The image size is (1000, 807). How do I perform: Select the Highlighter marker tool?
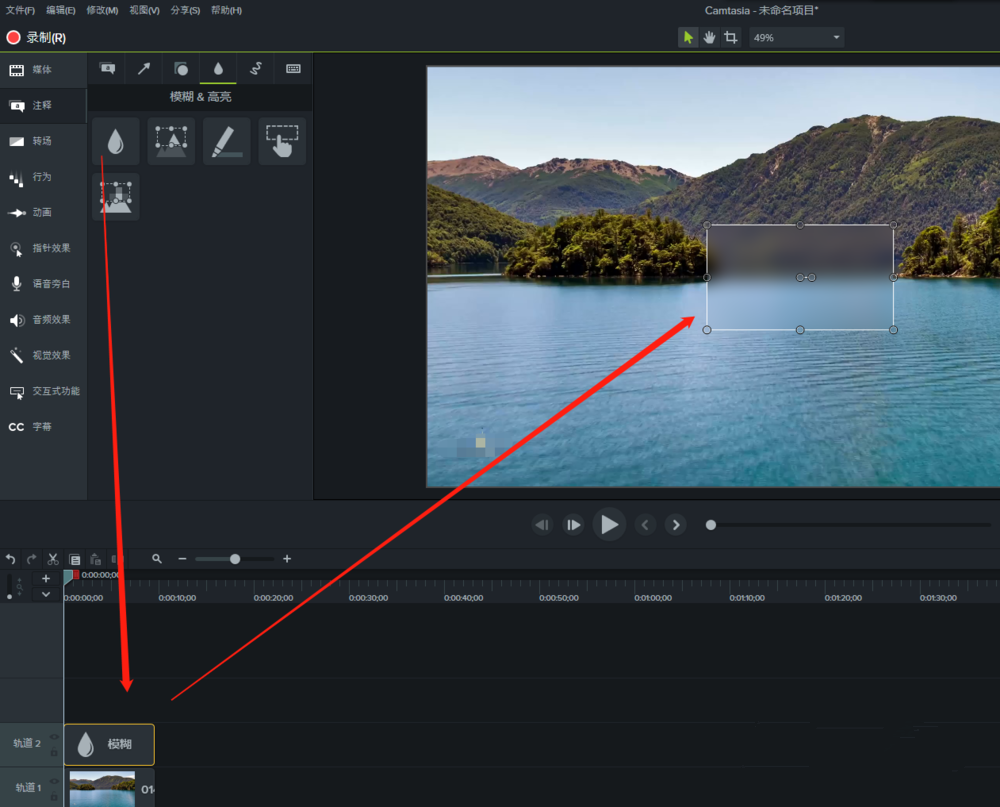click(226, 141)
